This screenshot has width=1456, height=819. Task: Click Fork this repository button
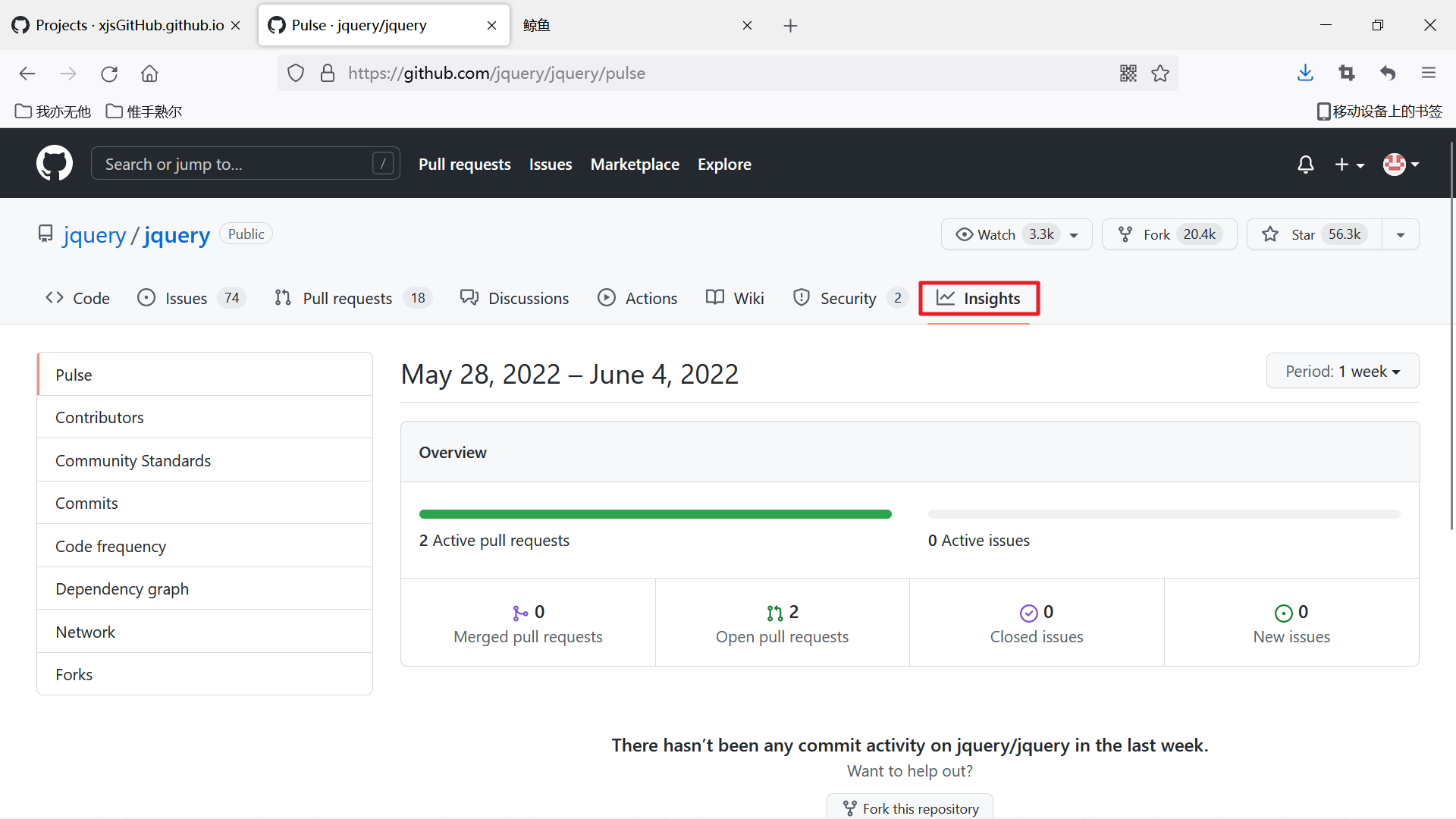pyautogui.click(x=910, y=808)
